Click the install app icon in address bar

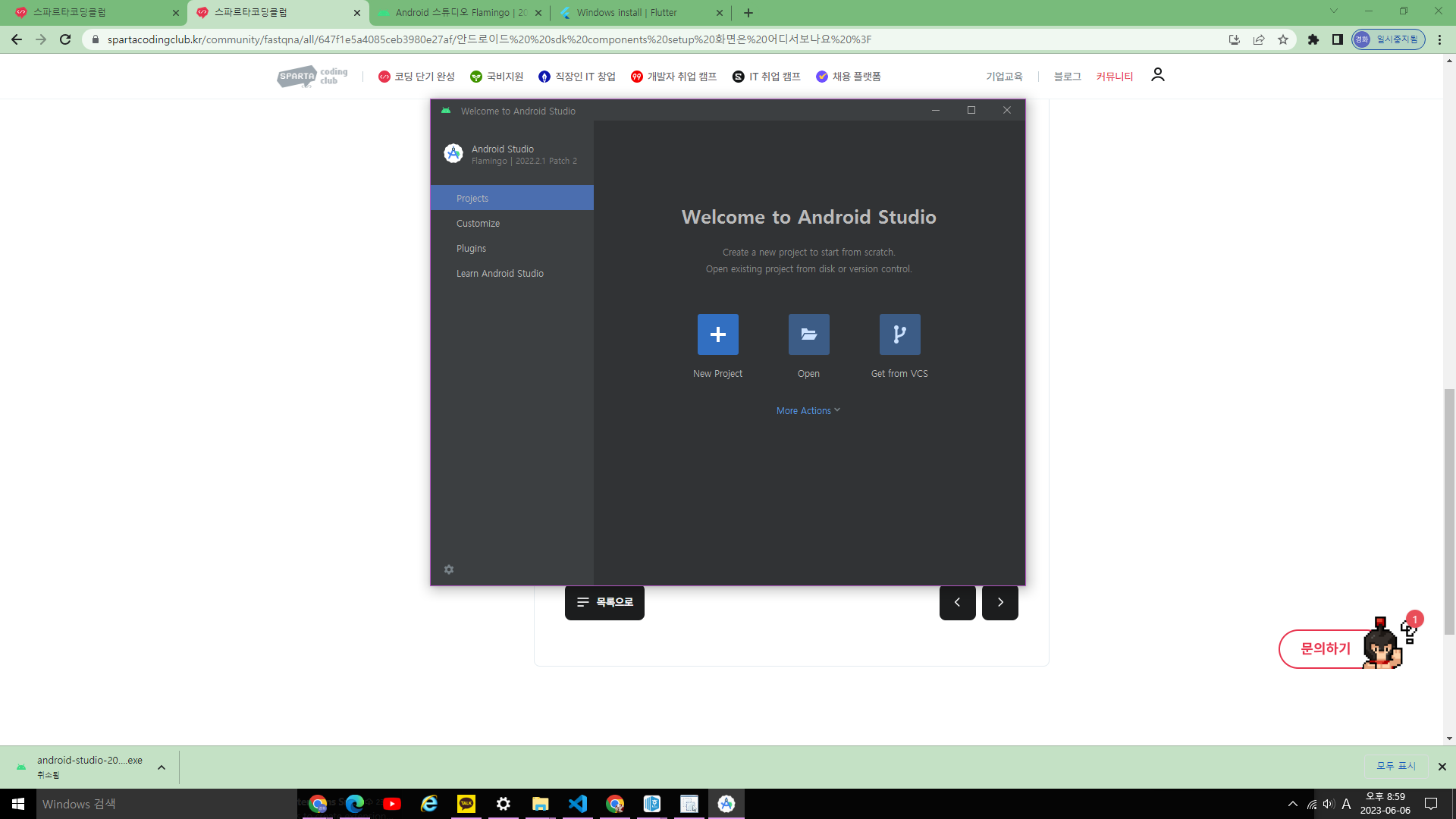point(1235,39)
